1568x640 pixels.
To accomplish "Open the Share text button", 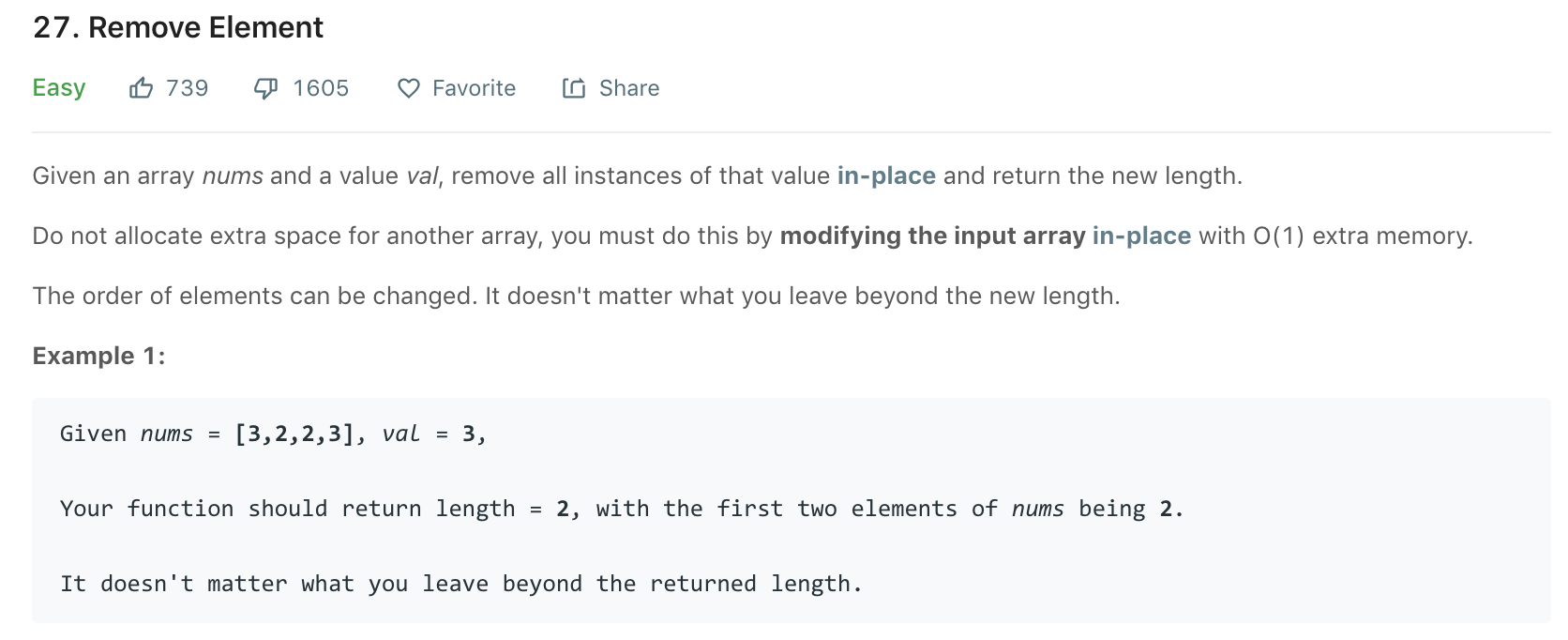I will click(x=629, y=88).
